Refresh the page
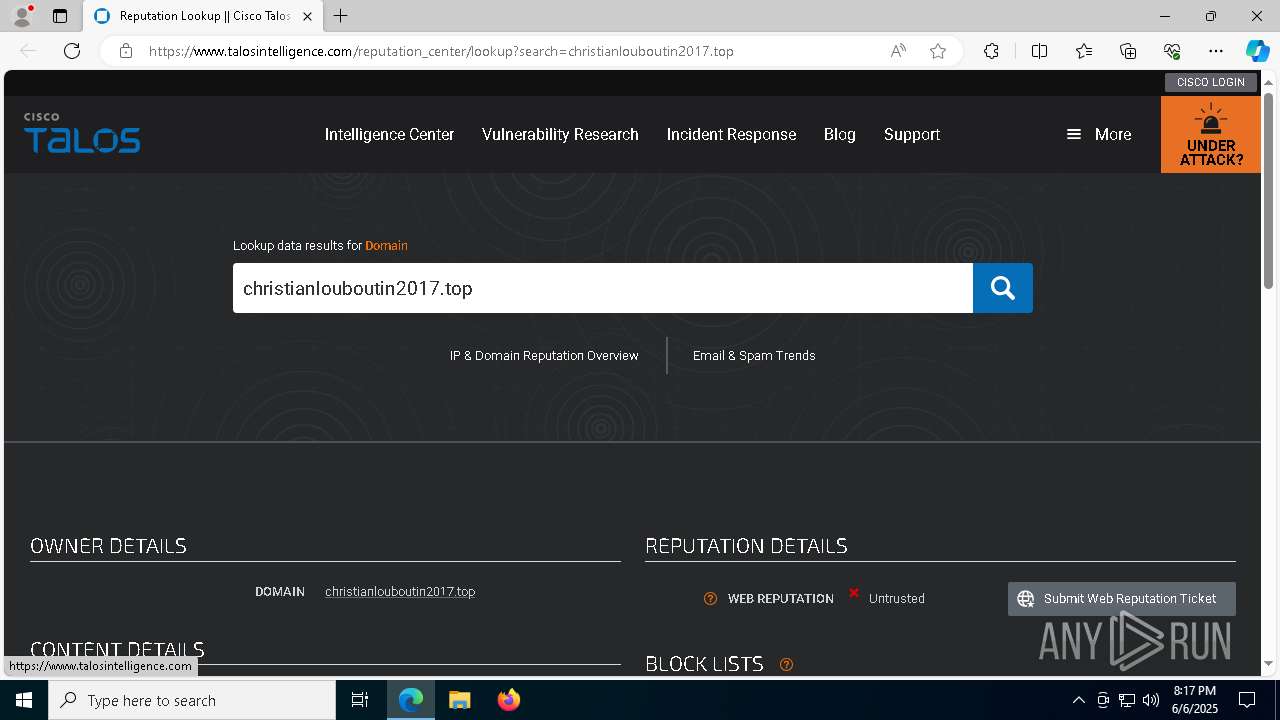 (72, 51)
